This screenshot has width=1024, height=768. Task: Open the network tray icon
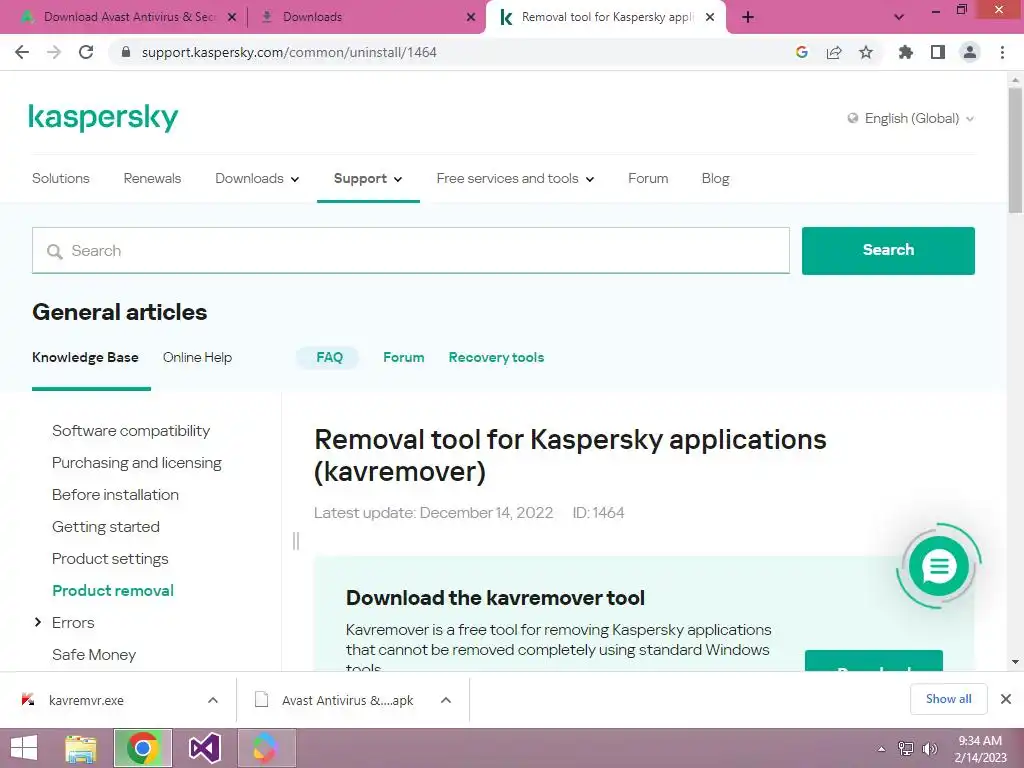point(906,749)
